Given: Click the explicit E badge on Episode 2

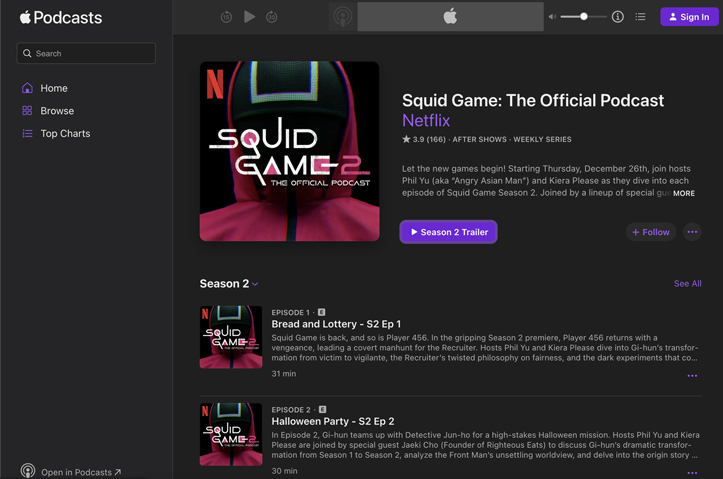Looking at the screenshot, I should coord(323,409).
